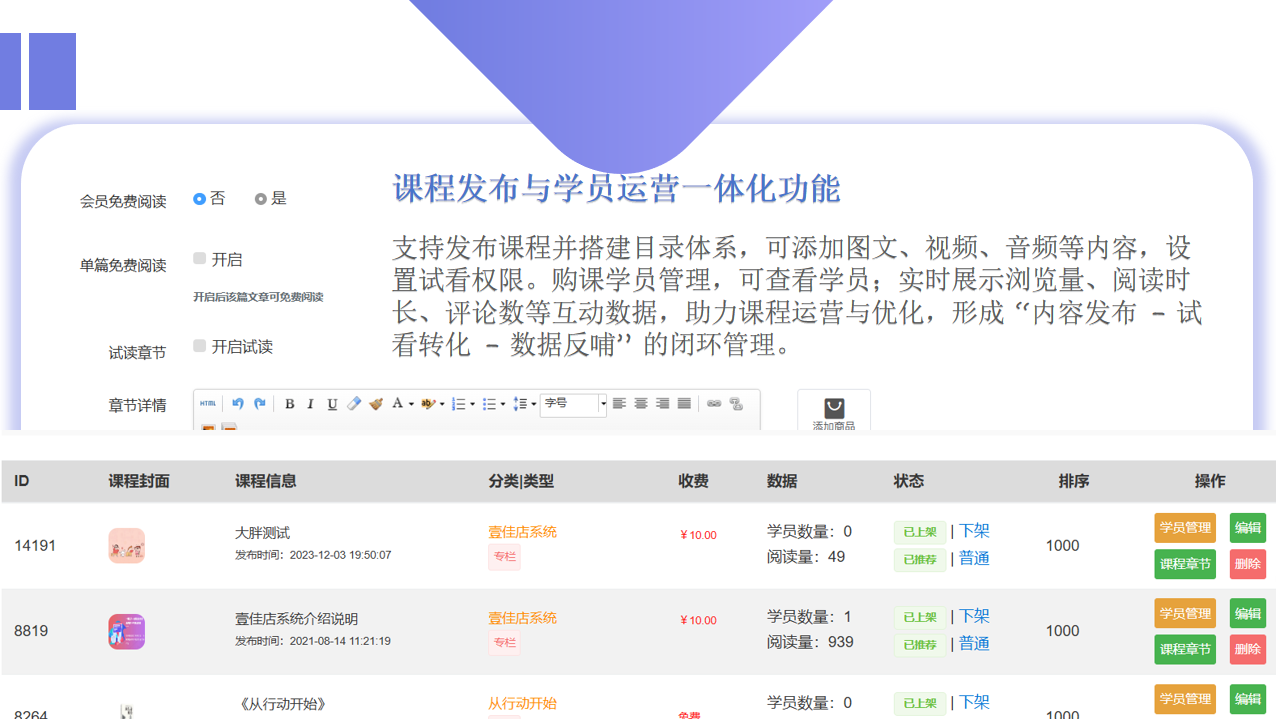Click 学员管理 button for course 14191
The image size is (1276, 719).
[x=1185, y=528]
